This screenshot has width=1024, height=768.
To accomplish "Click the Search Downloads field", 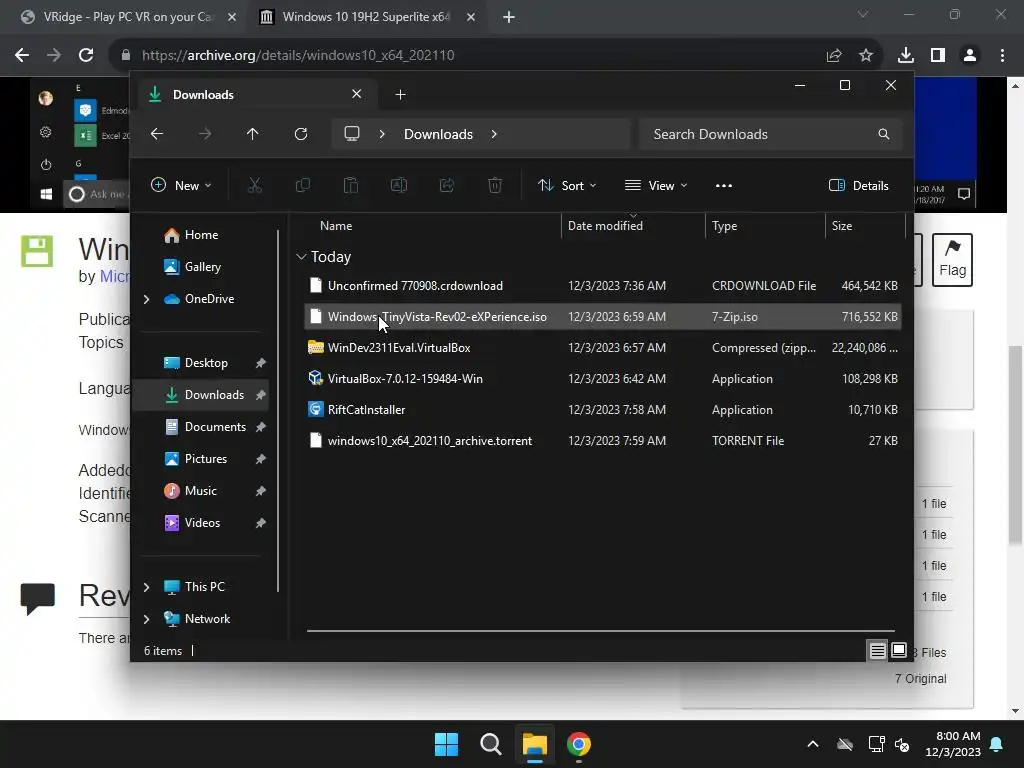I will point(771,134).
